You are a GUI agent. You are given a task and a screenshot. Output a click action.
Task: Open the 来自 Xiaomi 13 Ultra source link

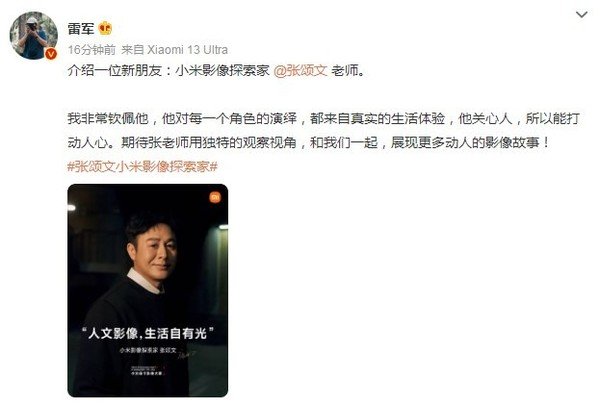(x=174, y=50)
